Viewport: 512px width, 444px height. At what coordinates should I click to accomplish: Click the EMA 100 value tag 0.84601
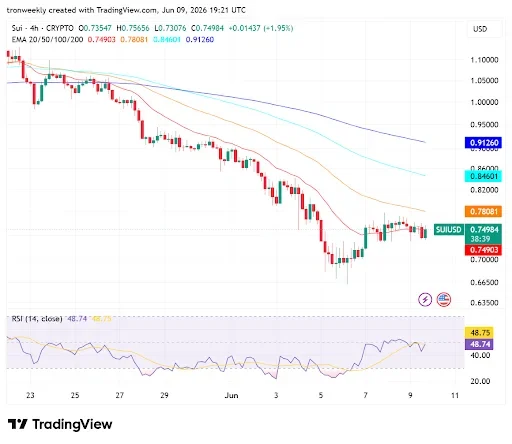pyautogui.click(x=483, y=176)
